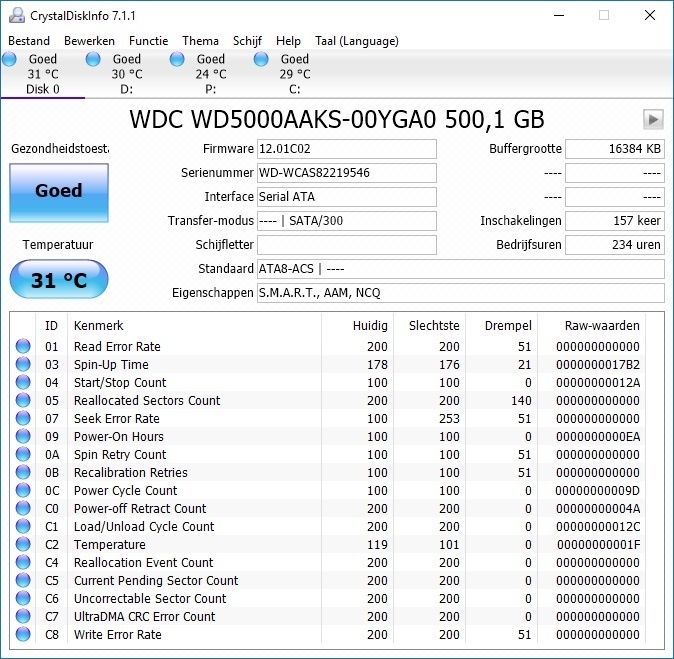674x659 pixels.
Task: Click the ID column header
Action: coord(51,325)
